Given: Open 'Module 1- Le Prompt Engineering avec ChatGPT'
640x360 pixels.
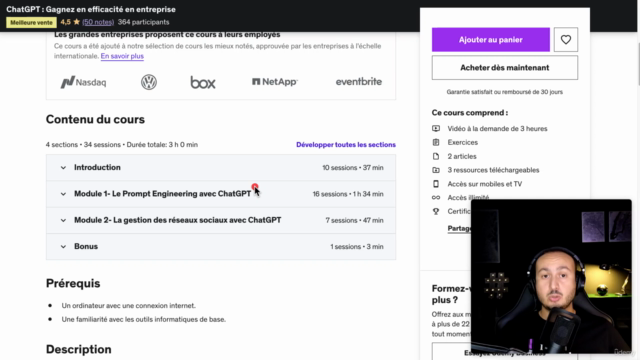Looking at the screenshot, I should point(162,193).
